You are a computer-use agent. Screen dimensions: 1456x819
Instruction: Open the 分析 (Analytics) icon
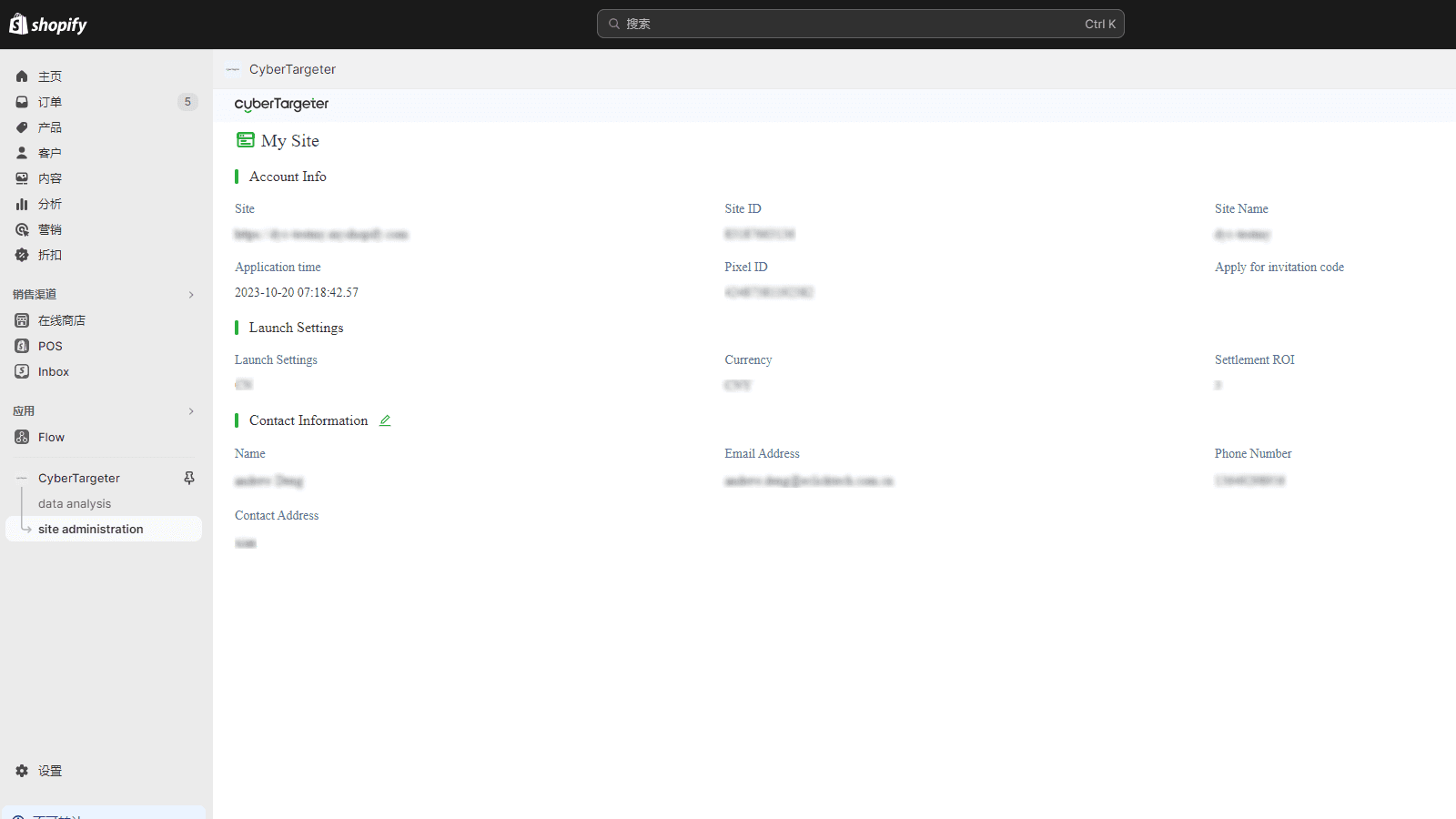coord(22,204)
